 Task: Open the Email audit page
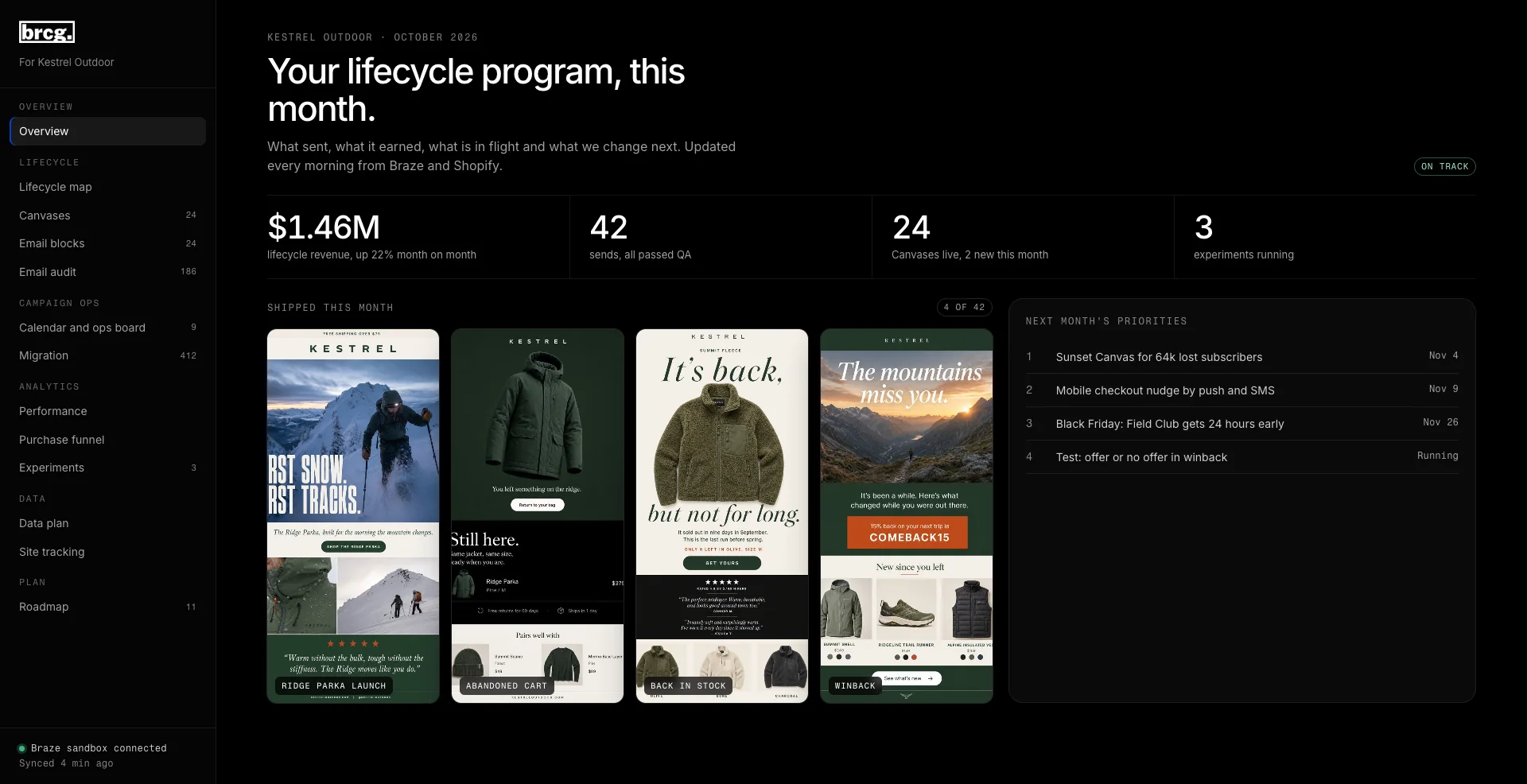click(107, 272)
